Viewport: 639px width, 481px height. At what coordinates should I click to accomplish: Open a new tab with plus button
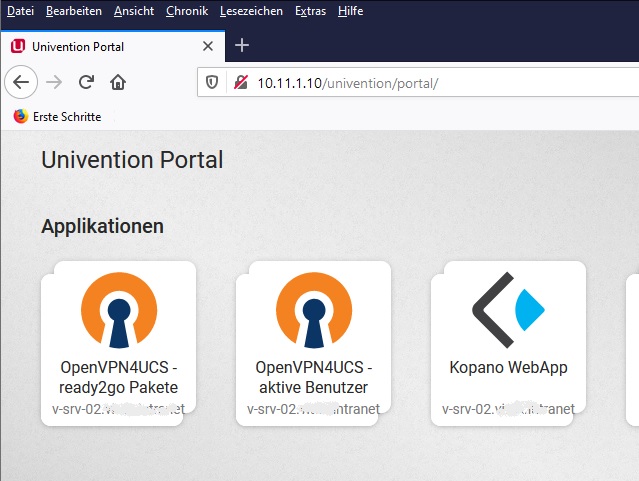pos(242,45)
